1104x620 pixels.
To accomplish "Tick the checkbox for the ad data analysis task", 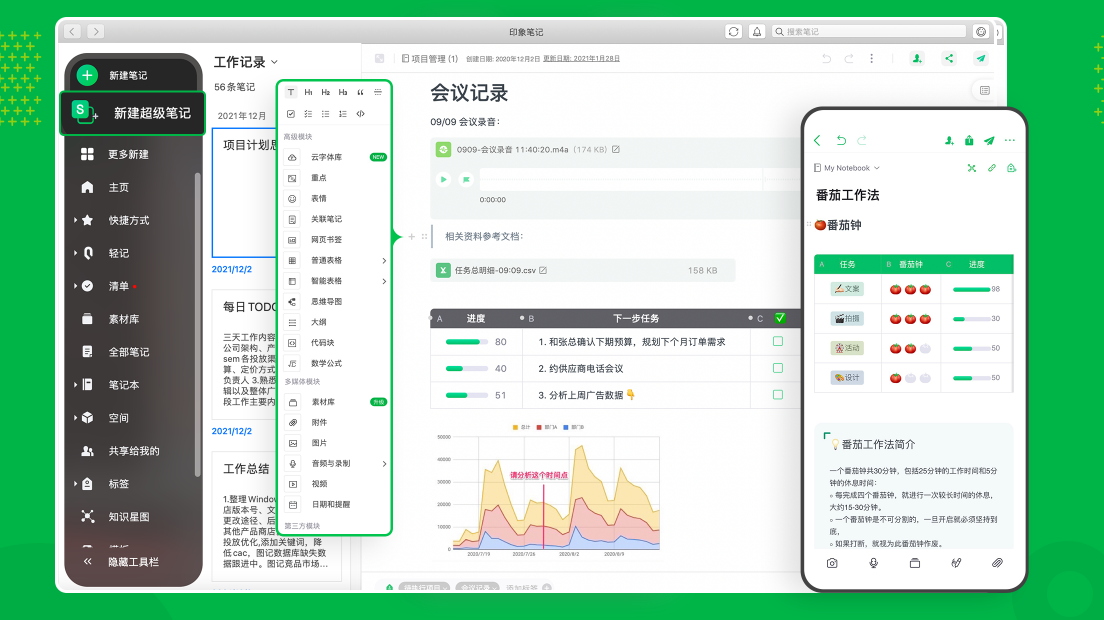I will click(778, 395).
